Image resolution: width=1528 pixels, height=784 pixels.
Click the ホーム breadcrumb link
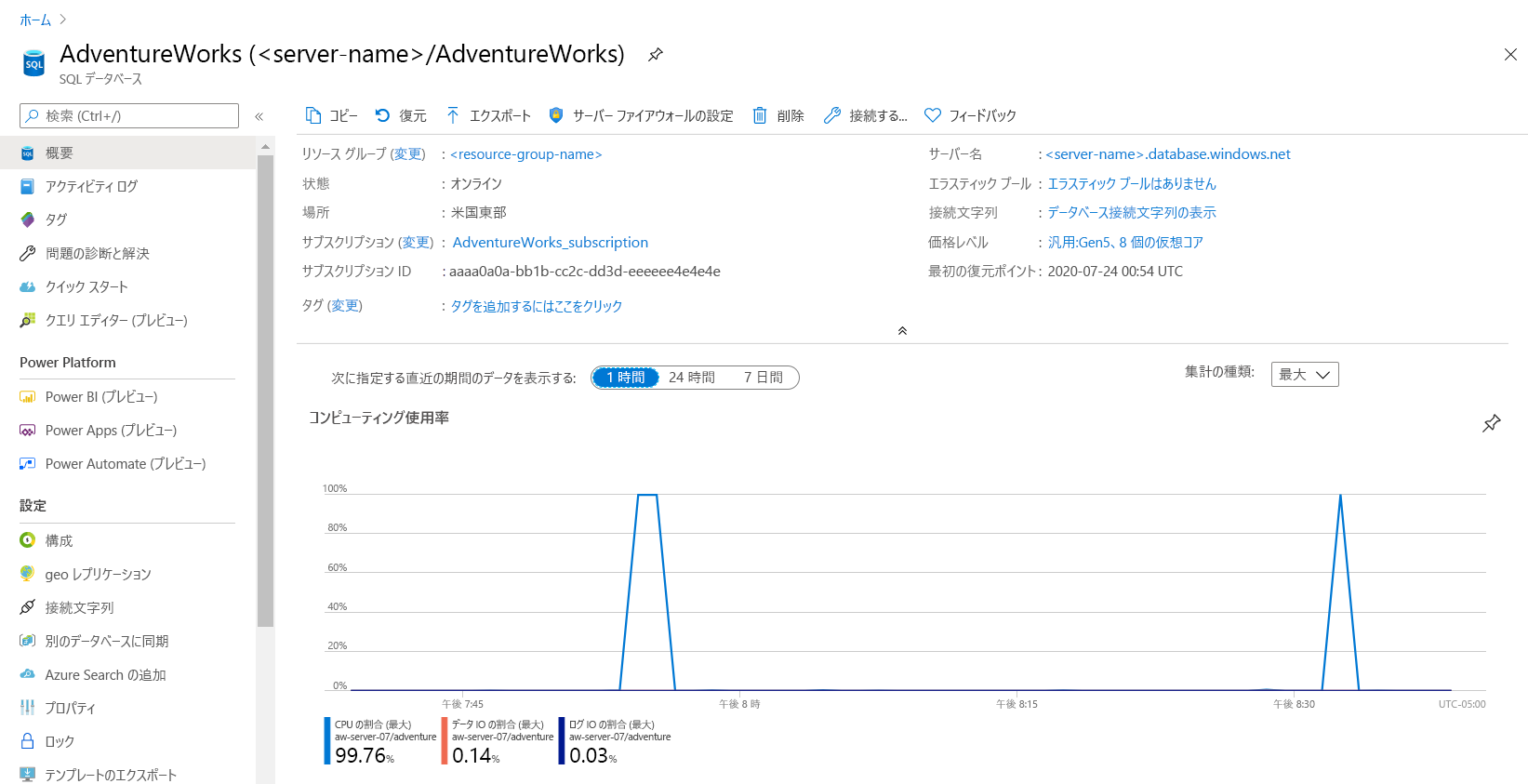tap(35, 20)
